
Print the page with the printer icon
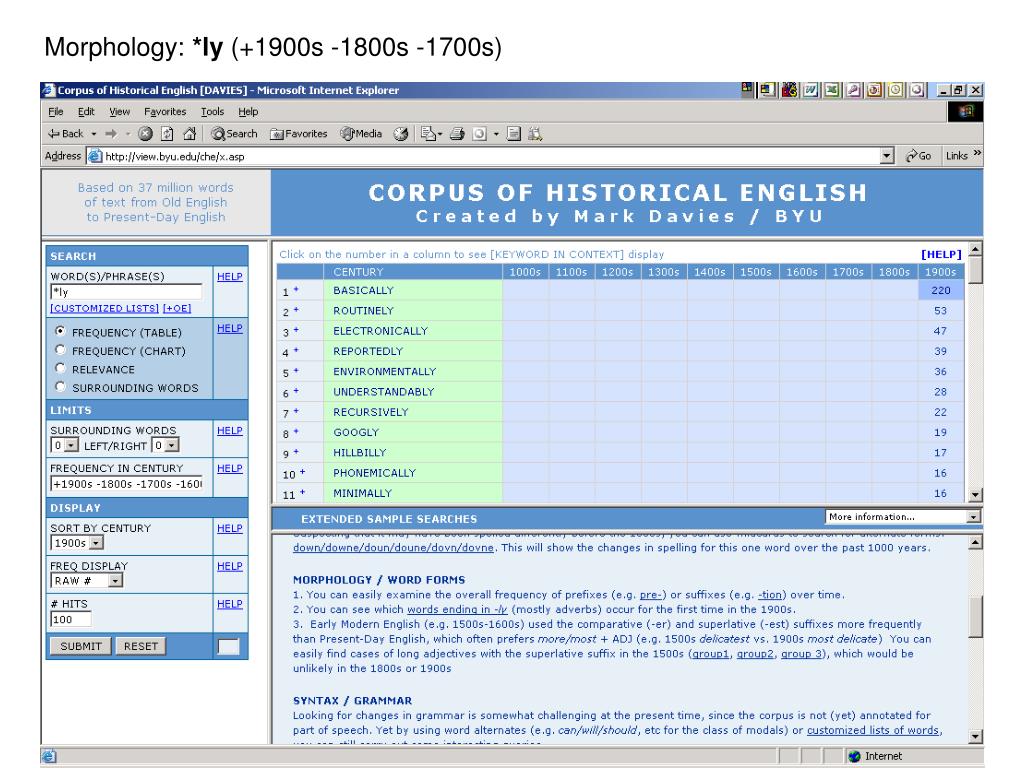click(x=457, y=134)
